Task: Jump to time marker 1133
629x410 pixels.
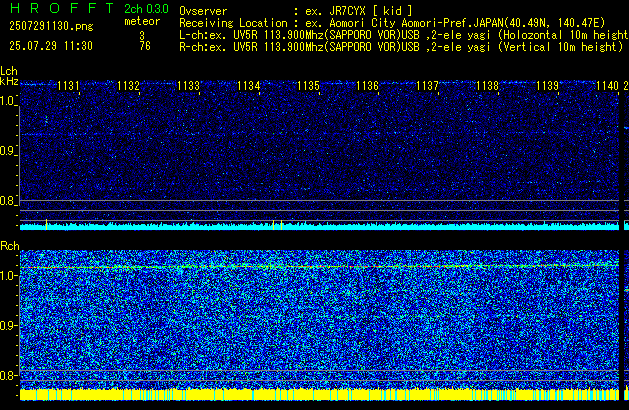Action: click(x=188, y=86)
